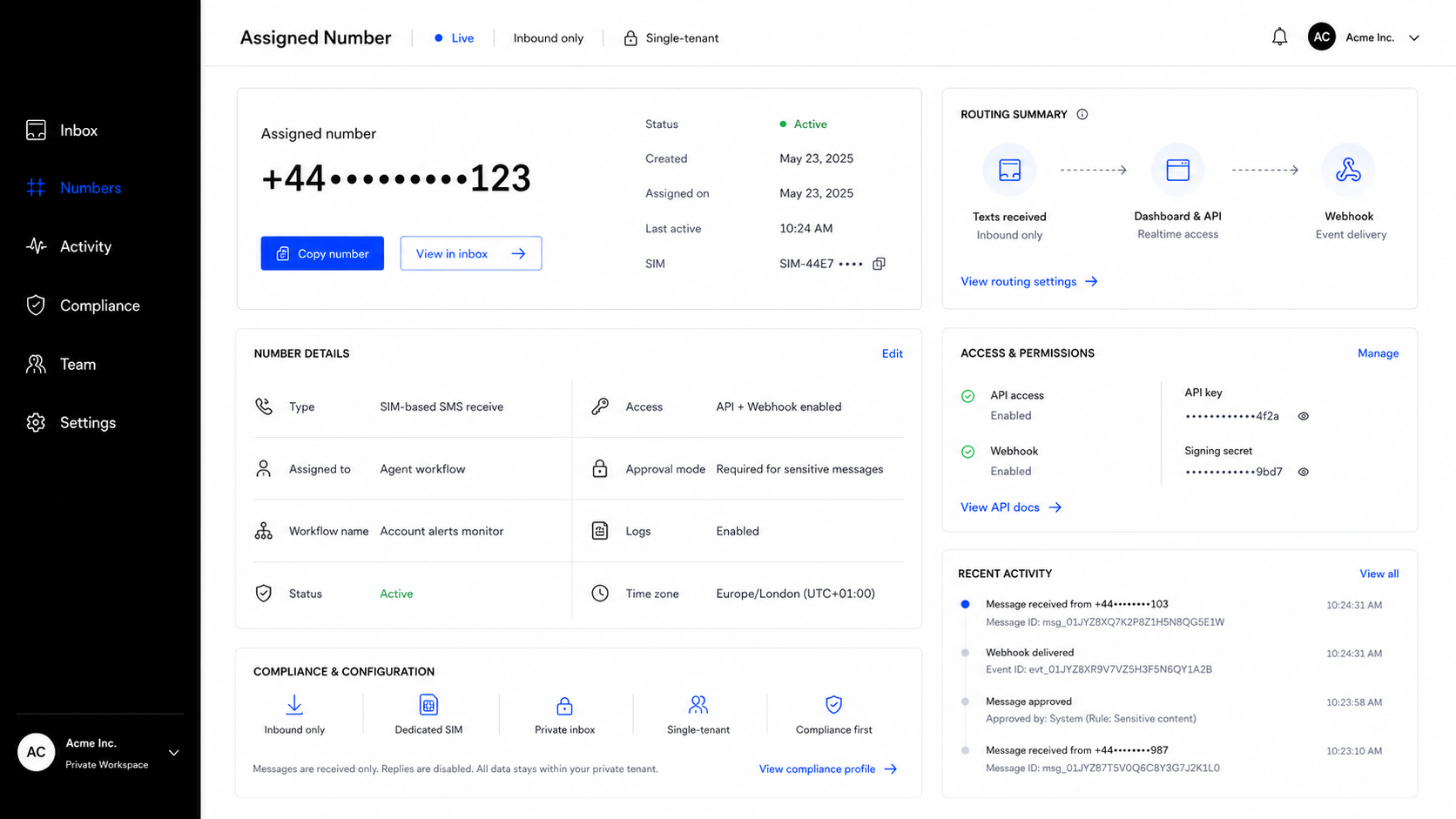1456x819 pixels.
Task: Open the View API docs link
Action: [1011, 507]
